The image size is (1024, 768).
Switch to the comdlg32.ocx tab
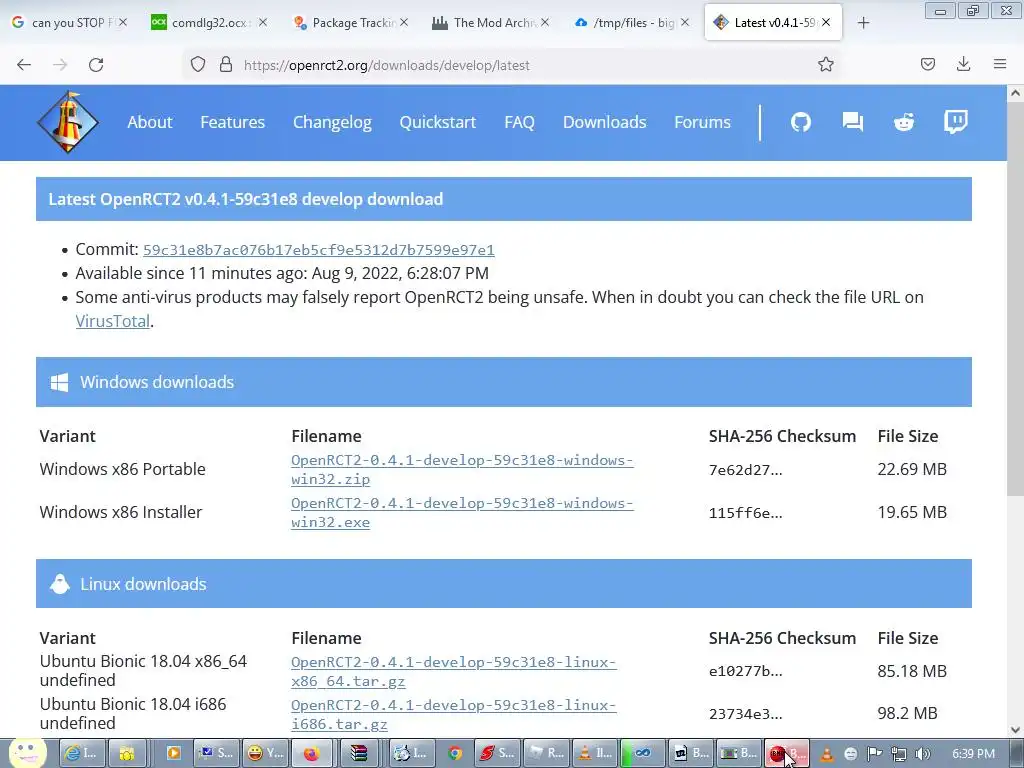[x=209, y=22]
